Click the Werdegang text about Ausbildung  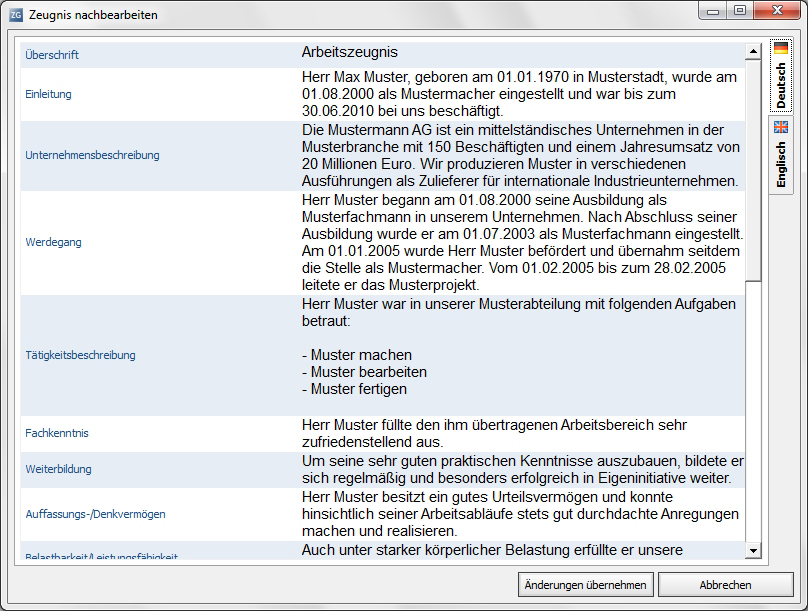[522, 242]
